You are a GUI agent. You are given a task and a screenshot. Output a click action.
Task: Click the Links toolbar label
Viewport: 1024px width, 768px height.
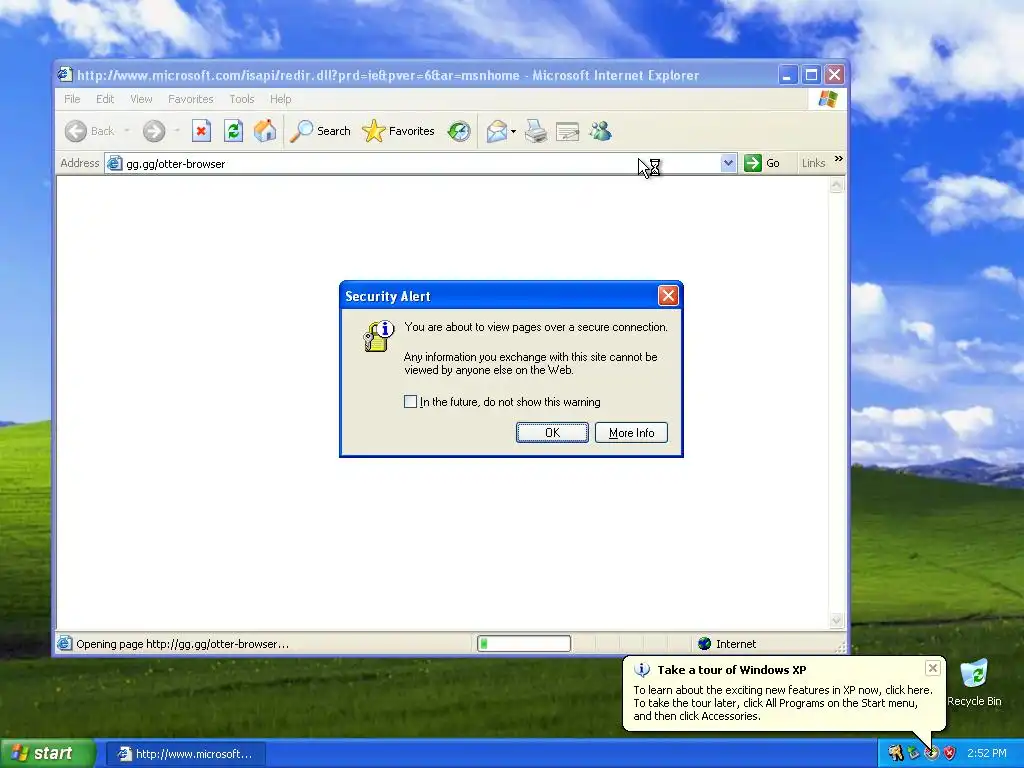(x=814, y=163)
